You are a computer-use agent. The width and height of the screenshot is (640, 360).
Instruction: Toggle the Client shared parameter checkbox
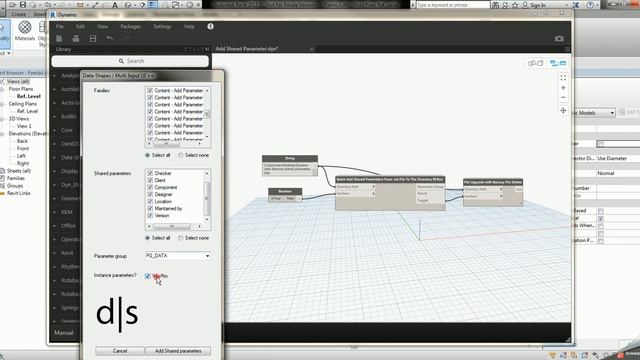(x=150, y=180)
